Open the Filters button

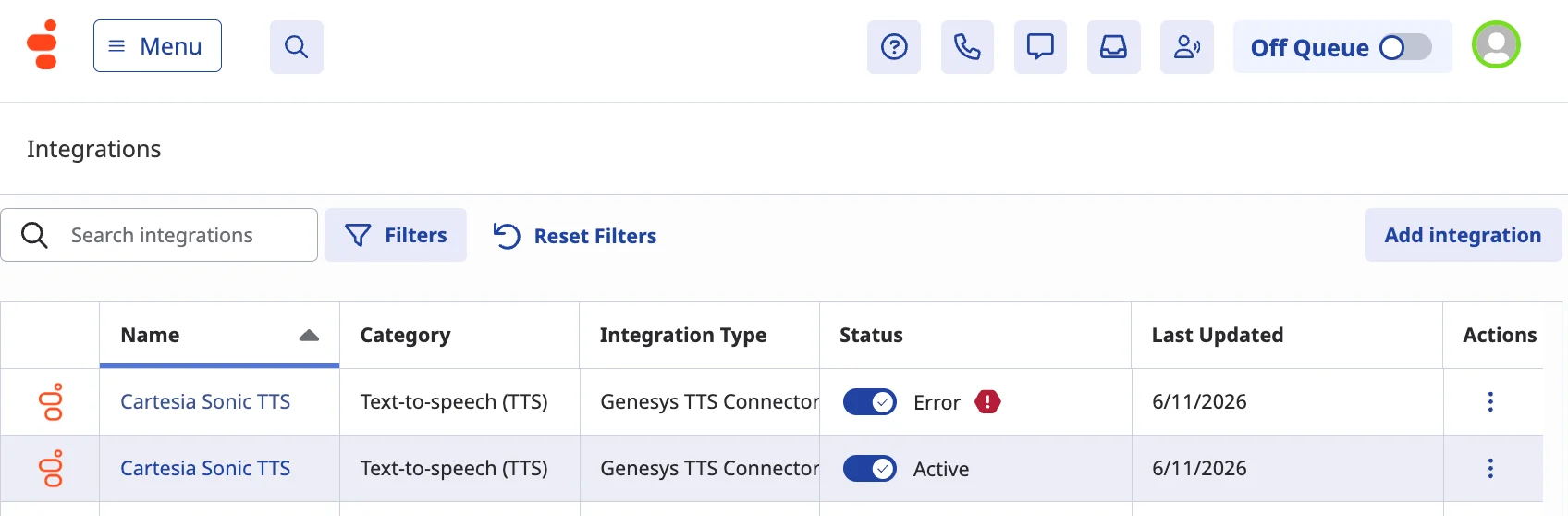396,235
